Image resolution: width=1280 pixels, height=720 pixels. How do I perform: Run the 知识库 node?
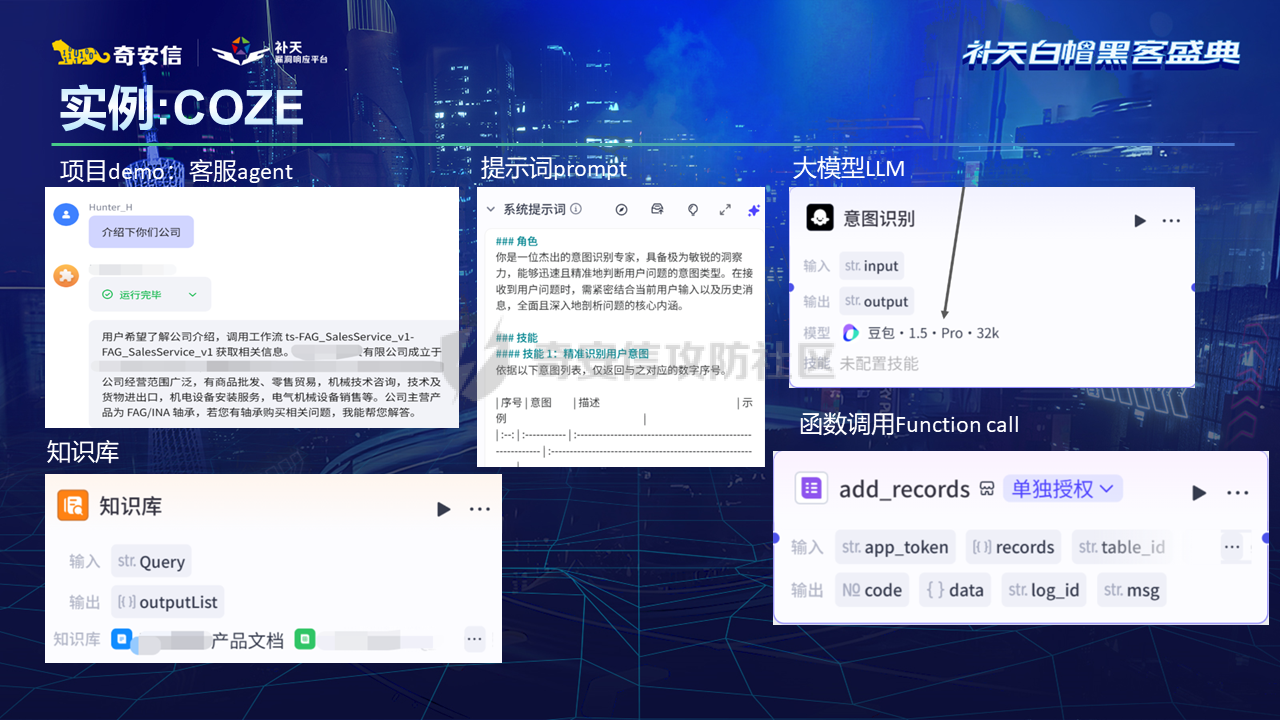(x=443, y=508)
